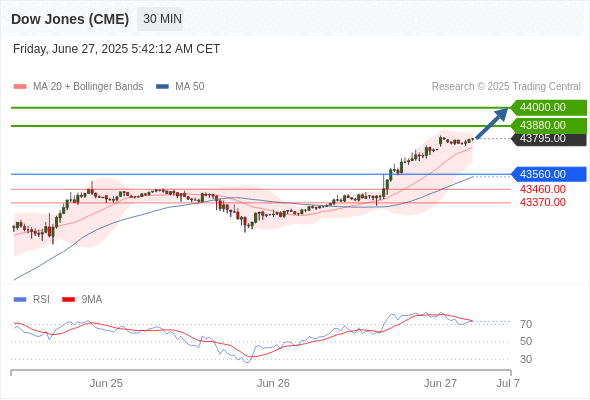590x400 pixels.
Task: Click the Jun 27 date axis label
Action: click(x=440, y=383)
